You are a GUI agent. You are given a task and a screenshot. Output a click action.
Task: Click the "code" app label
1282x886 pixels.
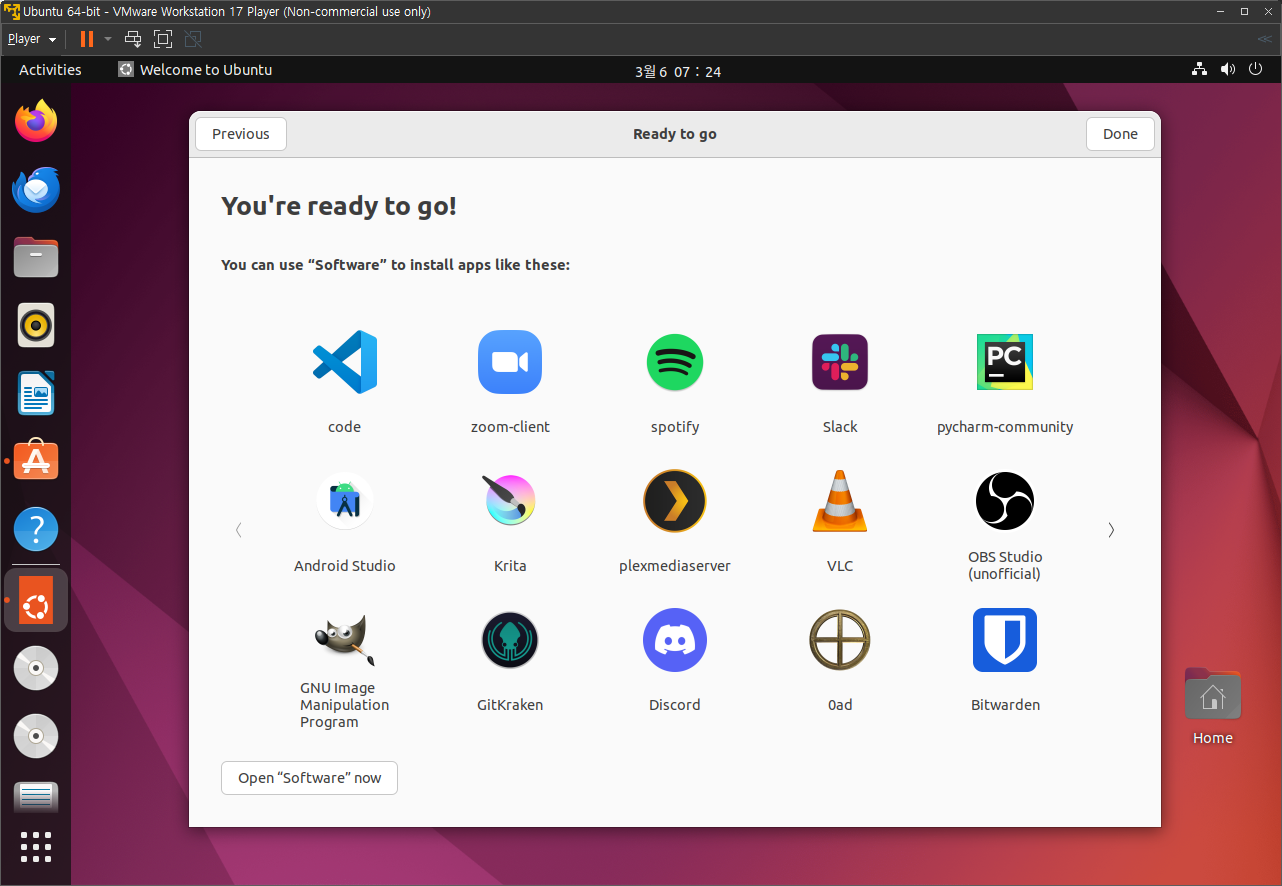coord(344,427)
